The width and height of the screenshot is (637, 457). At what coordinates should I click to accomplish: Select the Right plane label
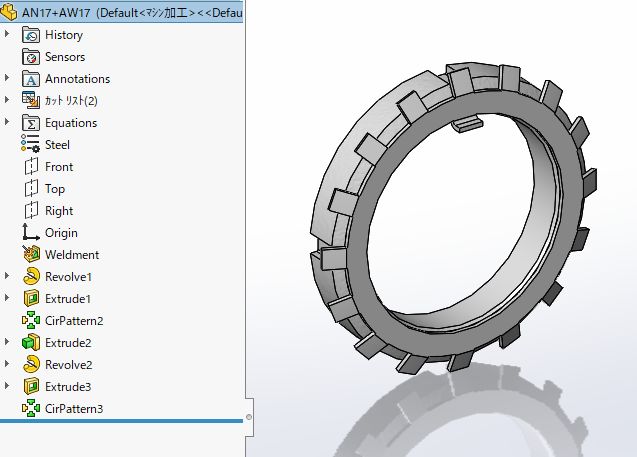pos(59,211)
